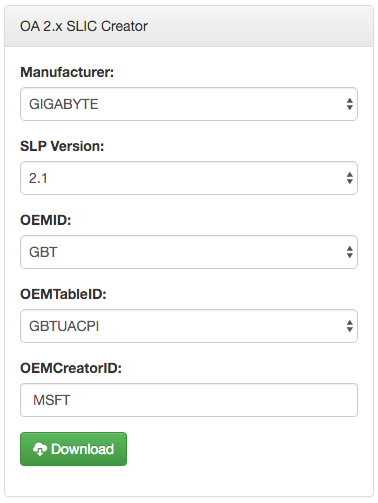Click the OEMTableID dropdown stepper arrows
378x503 pixels.
coord(349,326)
